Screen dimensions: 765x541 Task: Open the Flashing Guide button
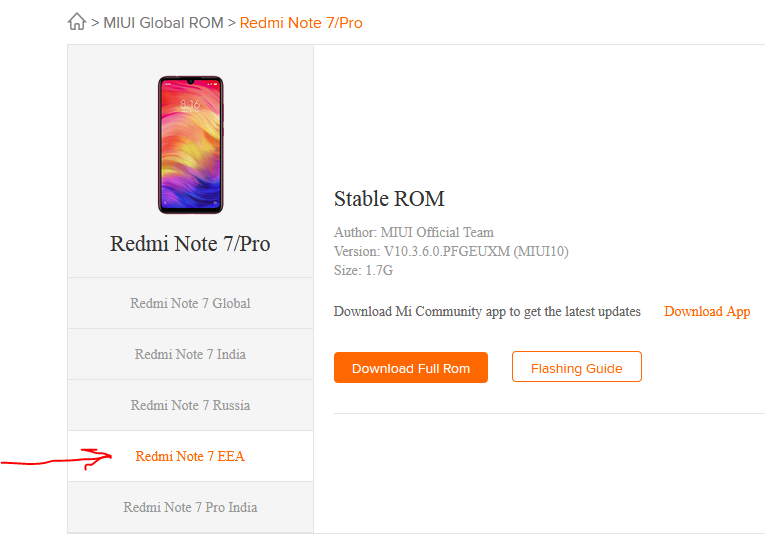pyautogui.click(x=576, y=368)
